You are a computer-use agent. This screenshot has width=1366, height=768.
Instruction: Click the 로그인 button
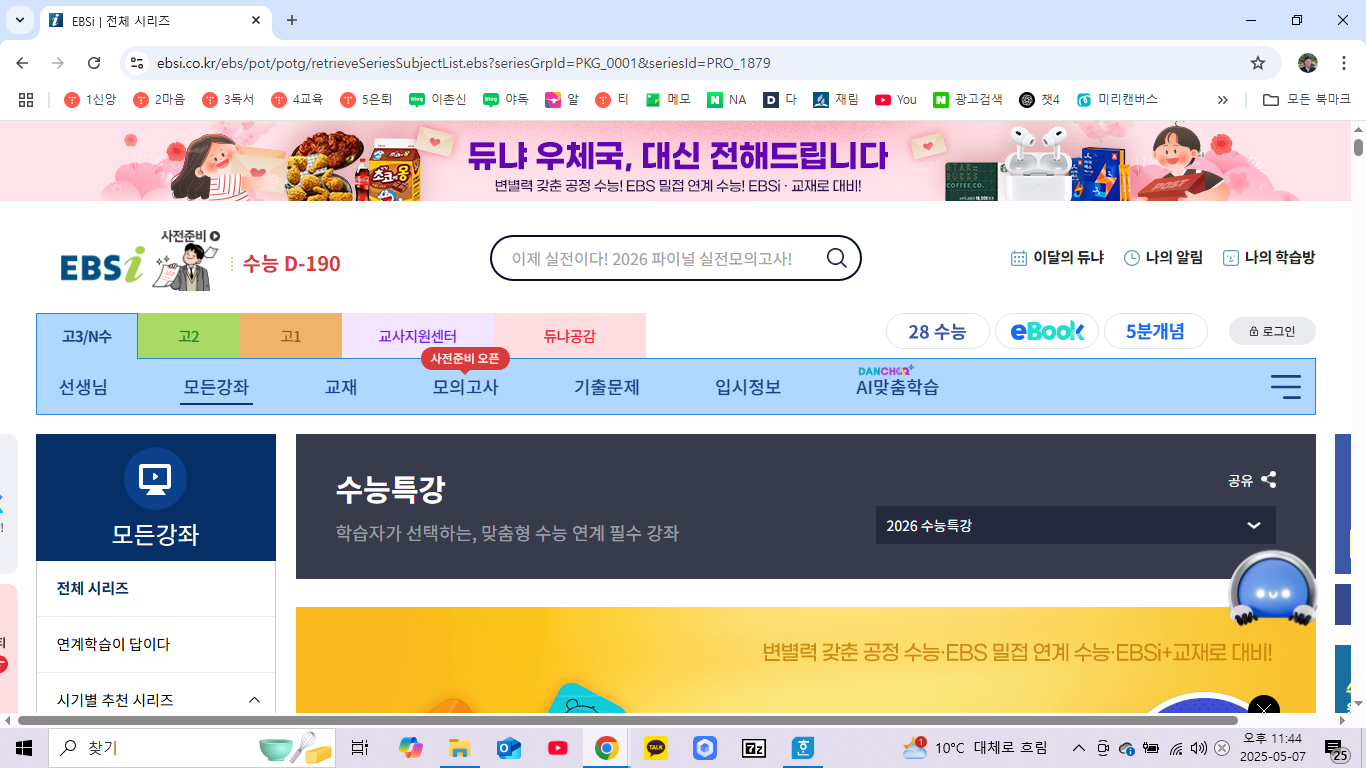1272,331
